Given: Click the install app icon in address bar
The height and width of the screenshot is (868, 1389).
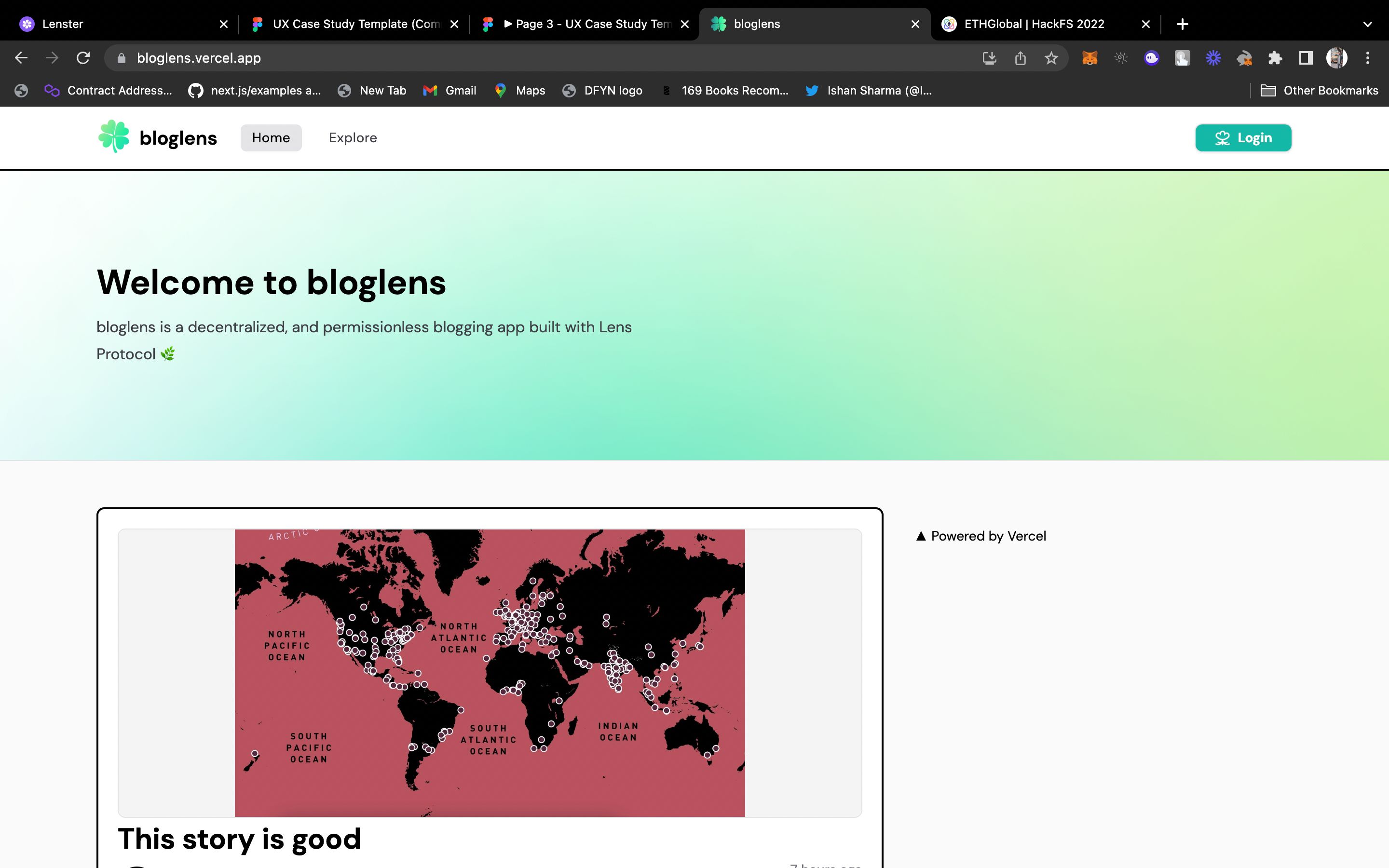Looking at the screenshot, I should pyautogui.click(x=989, y=58).
